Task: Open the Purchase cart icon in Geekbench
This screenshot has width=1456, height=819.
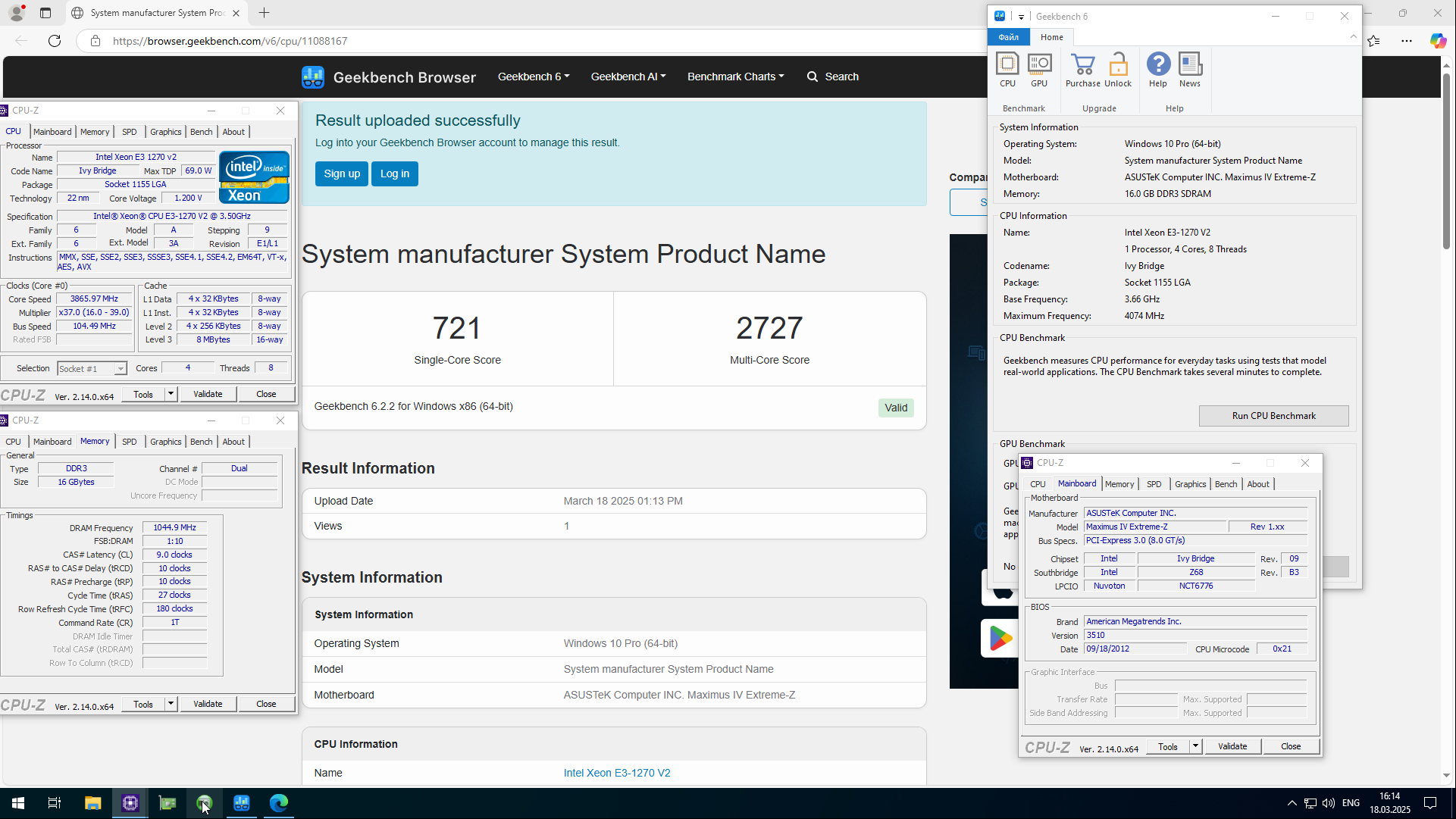Action: pos(1083,70)
